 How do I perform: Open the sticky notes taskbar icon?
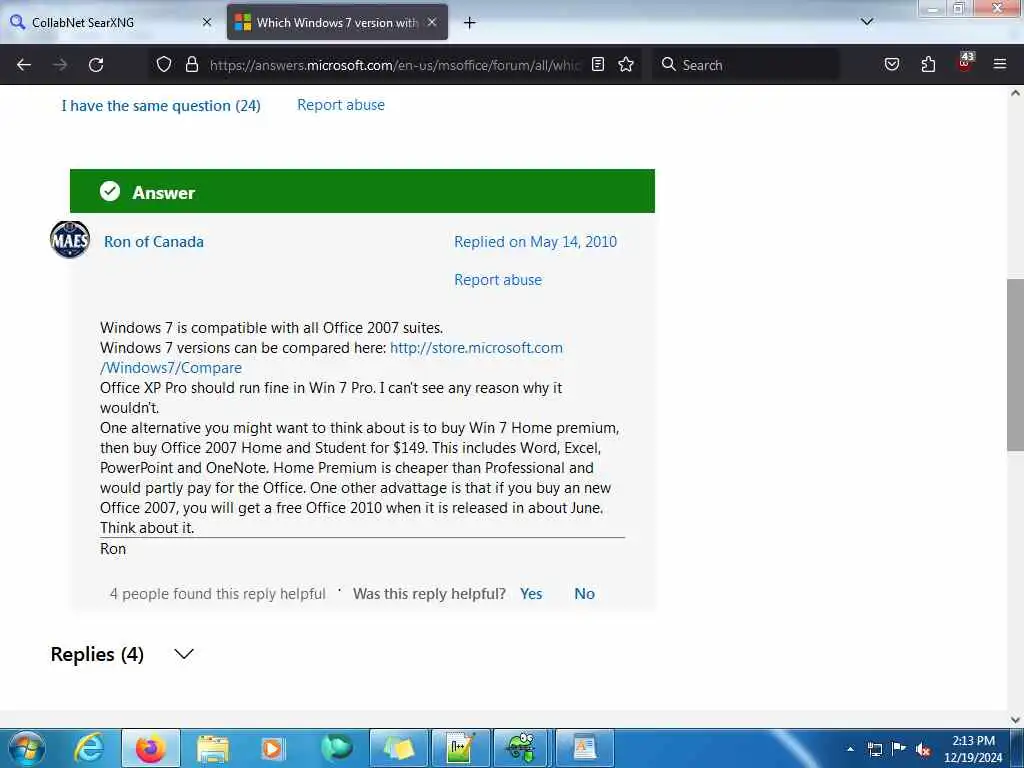pyautogui.click(x=398, y=748)
